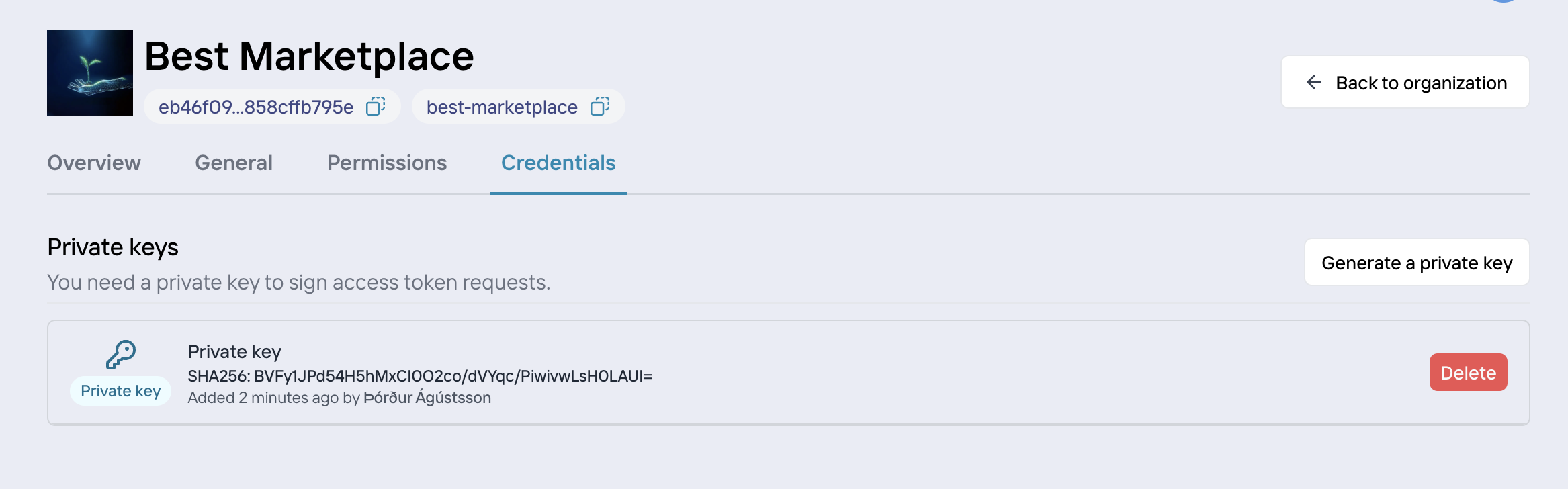The width and height of the screenshot is (1568, 489).
Task: Generate a private key
Action: 1417,262
